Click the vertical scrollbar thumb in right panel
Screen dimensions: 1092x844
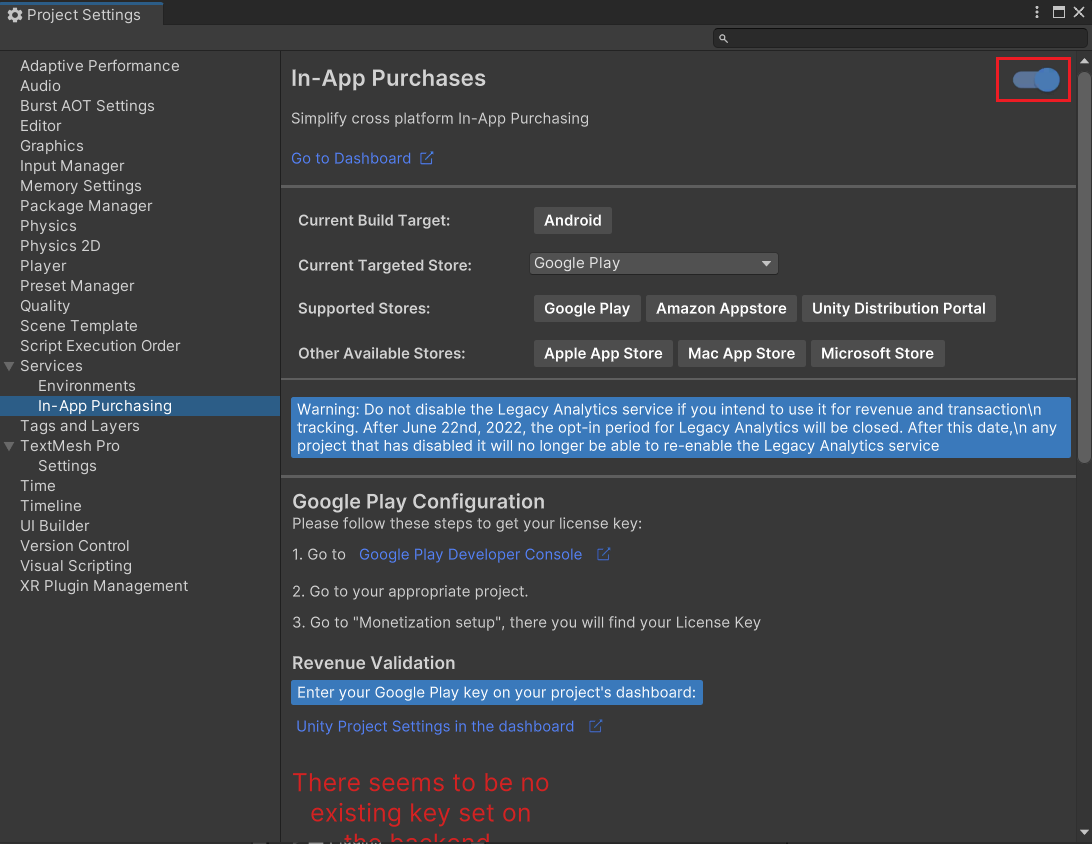pos(1084,266)
